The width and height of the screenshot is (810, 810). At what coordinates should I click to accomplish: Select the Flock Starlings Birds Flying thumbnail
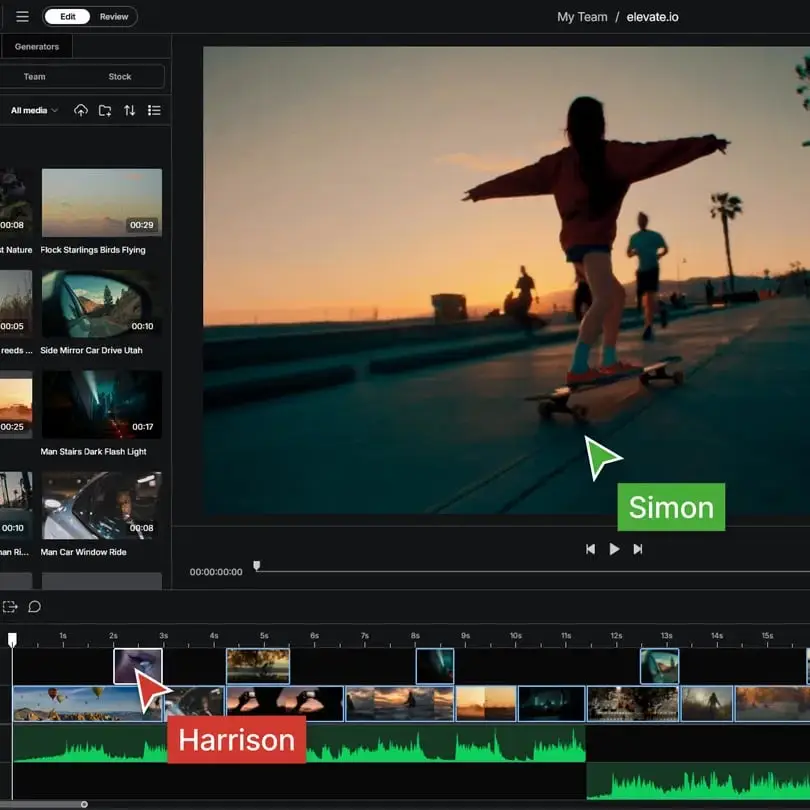101,202
